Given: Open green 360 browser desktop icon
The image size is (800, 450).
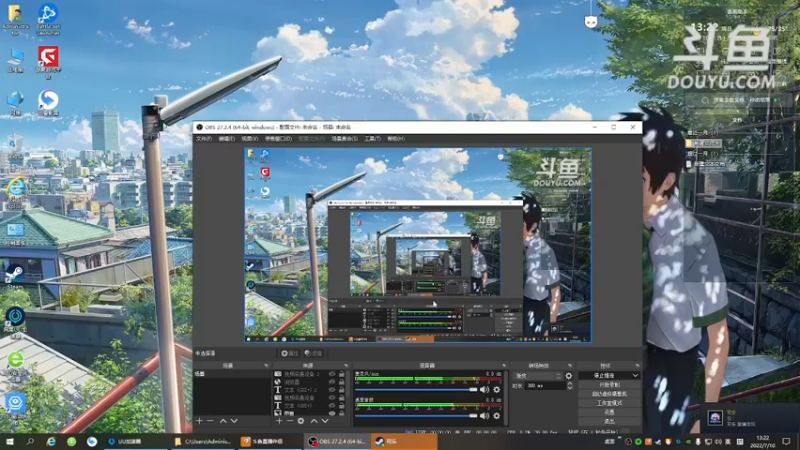Looking at the screenshot, I should tap(15, 365).
